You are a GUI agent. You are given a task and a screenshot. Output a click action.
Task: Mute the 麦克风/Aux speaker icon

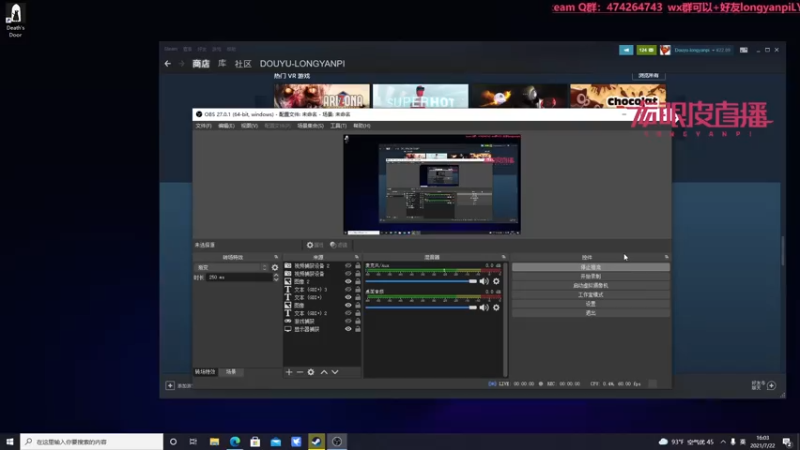(484, 281)
